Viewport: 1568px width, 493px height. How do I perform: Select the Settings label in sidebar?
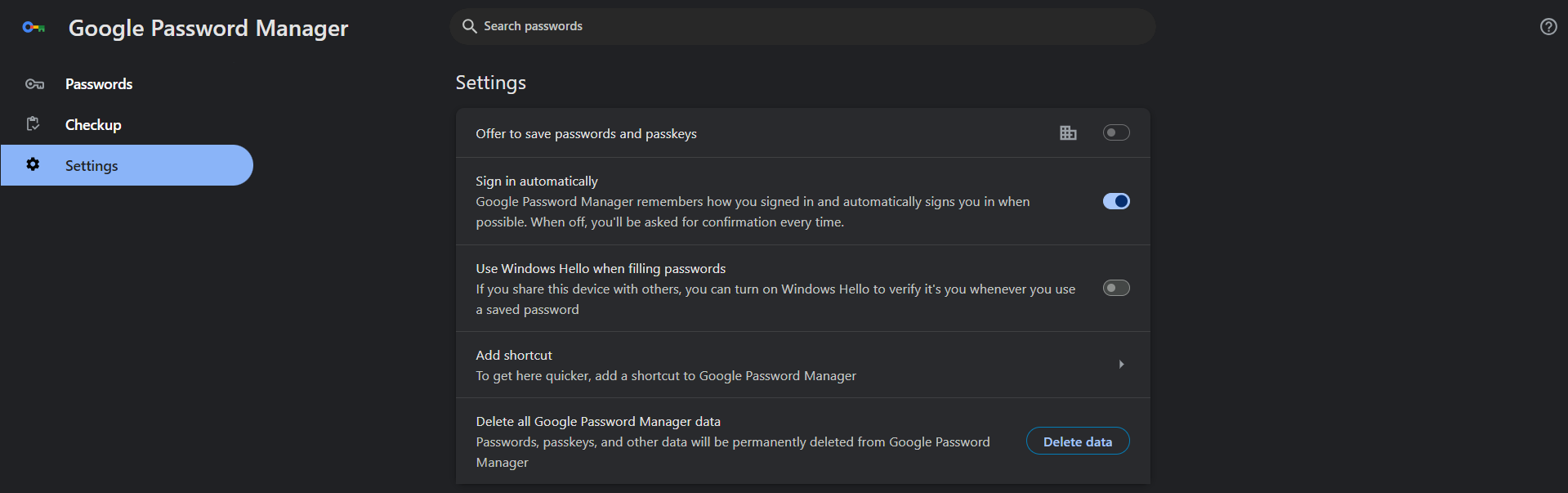(92, 166)
